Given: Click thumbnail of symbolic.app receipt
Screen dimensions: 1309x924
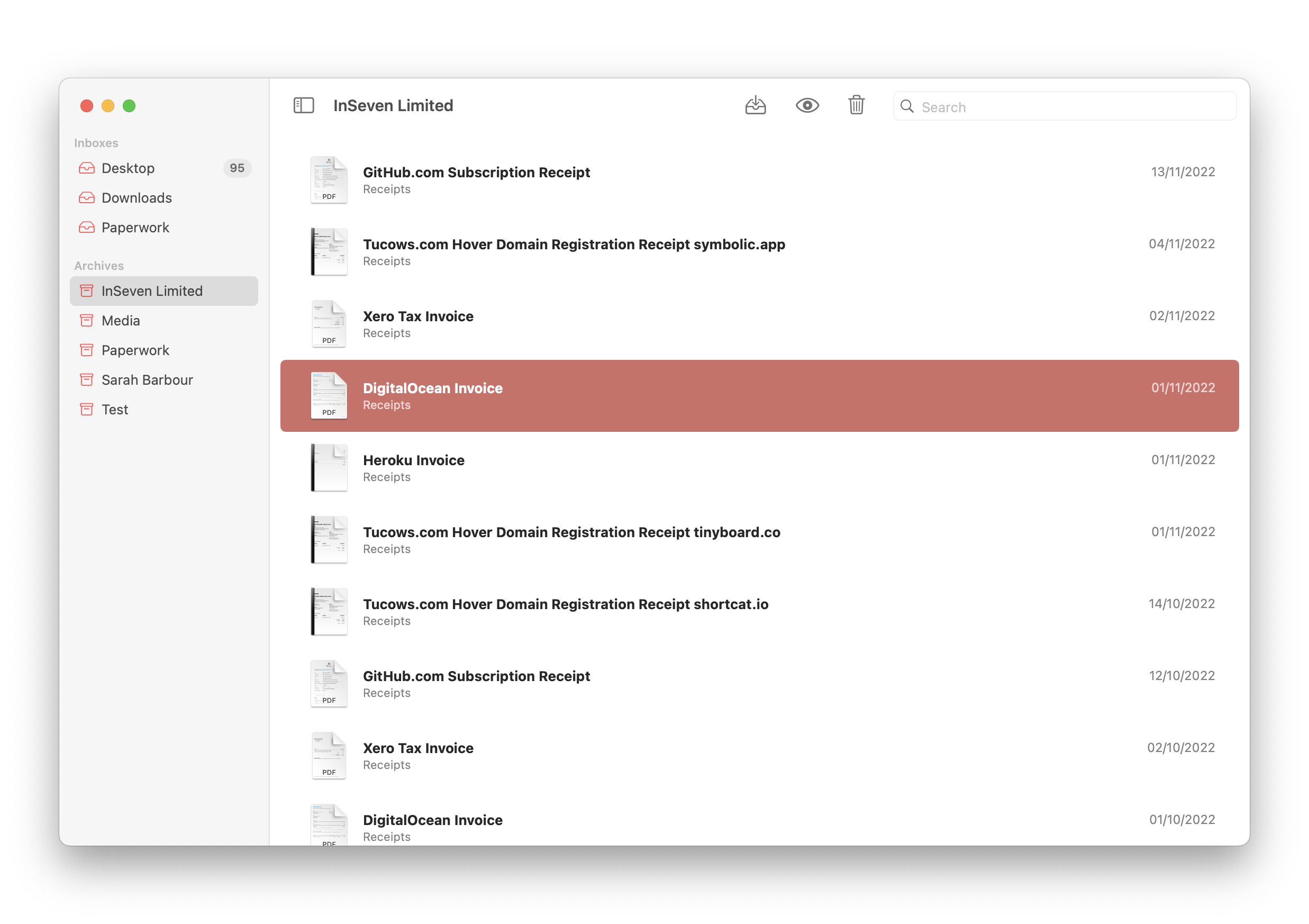Looking at the screenshot, I should 329,252.
